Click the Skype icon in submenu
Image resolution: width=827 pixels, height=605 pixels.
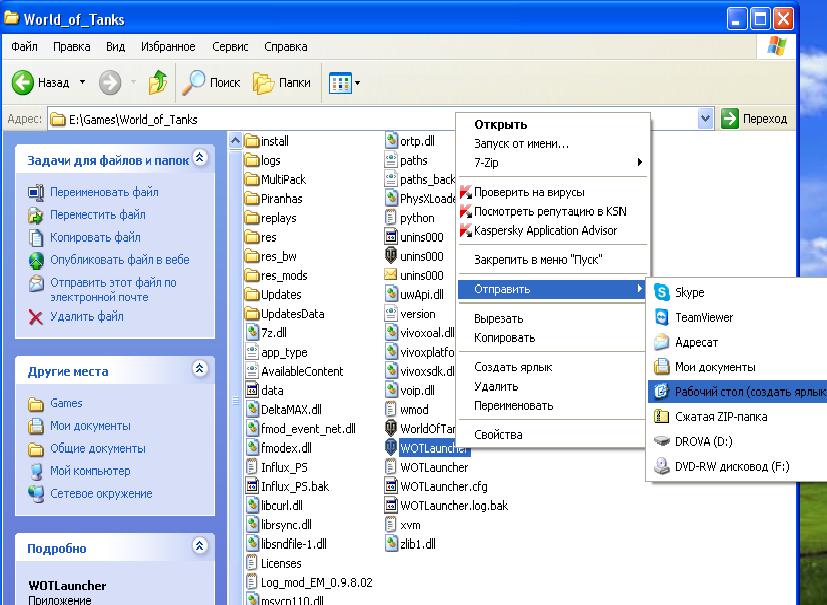pos(661,292)
